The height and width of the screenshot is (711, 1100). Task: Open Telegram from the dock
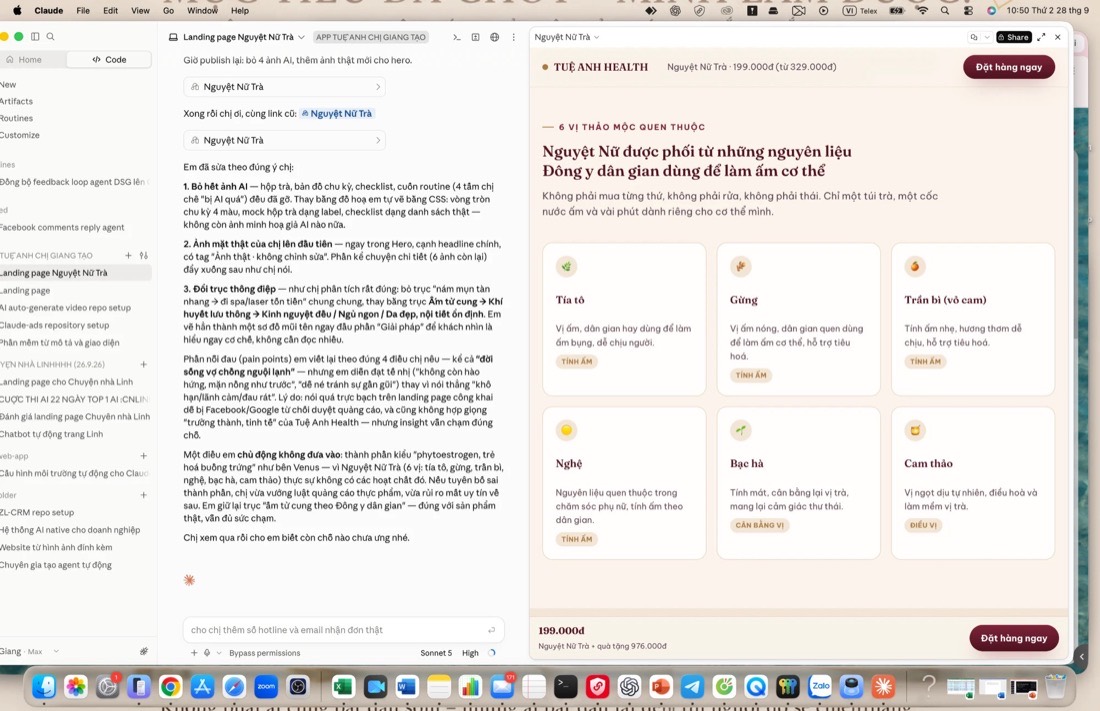point(692,686)
